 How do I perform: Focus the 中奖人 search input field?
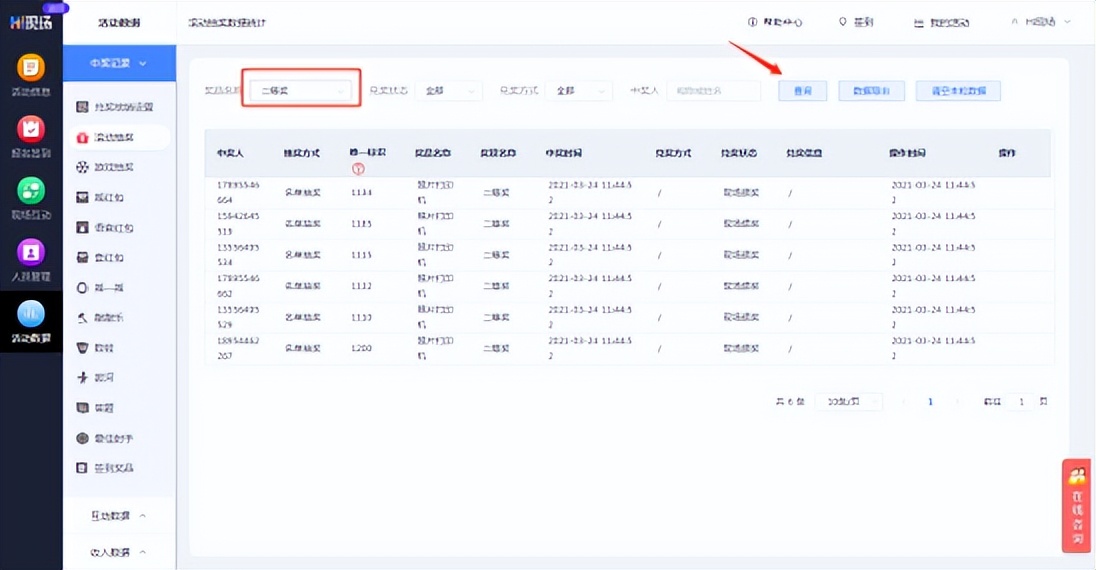click(714, 91)
